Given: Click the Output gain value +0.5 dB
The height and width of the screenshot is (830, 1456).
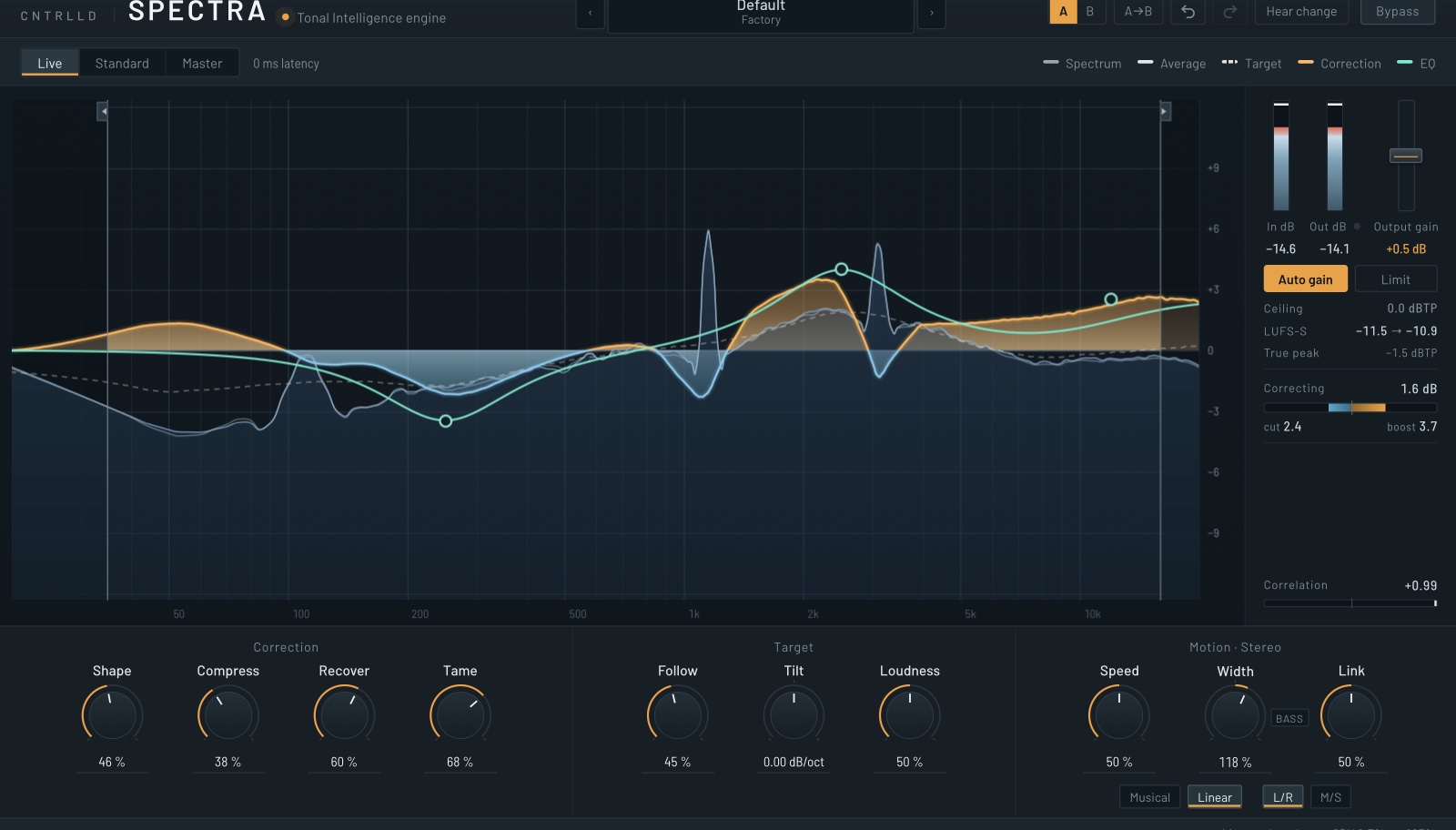Looking at the screenshot, I should click(1406, 248).
